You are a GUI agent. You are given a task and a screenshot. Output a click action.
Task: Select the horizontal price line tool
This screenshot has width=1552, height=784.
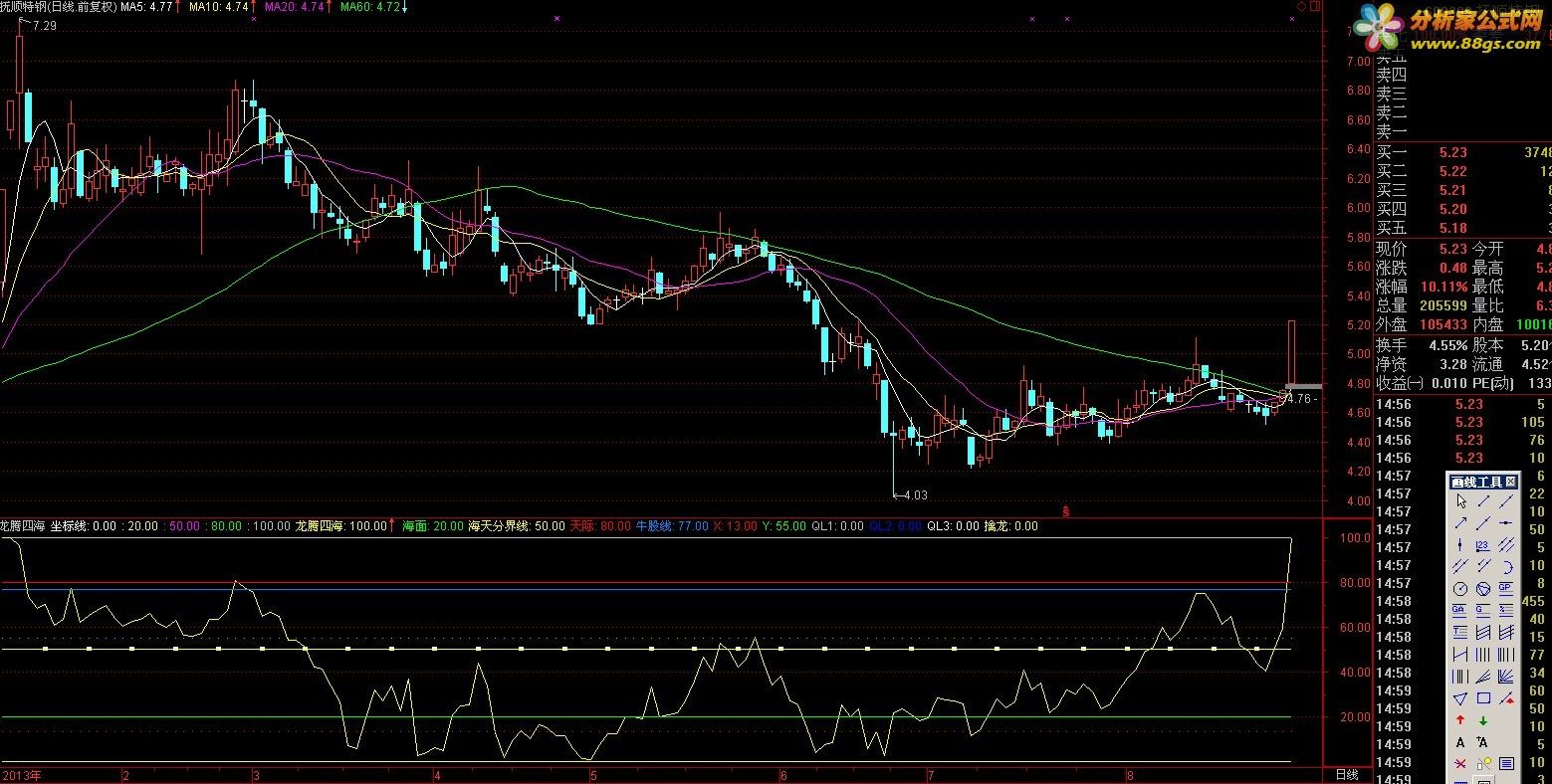coord(1506,522)
